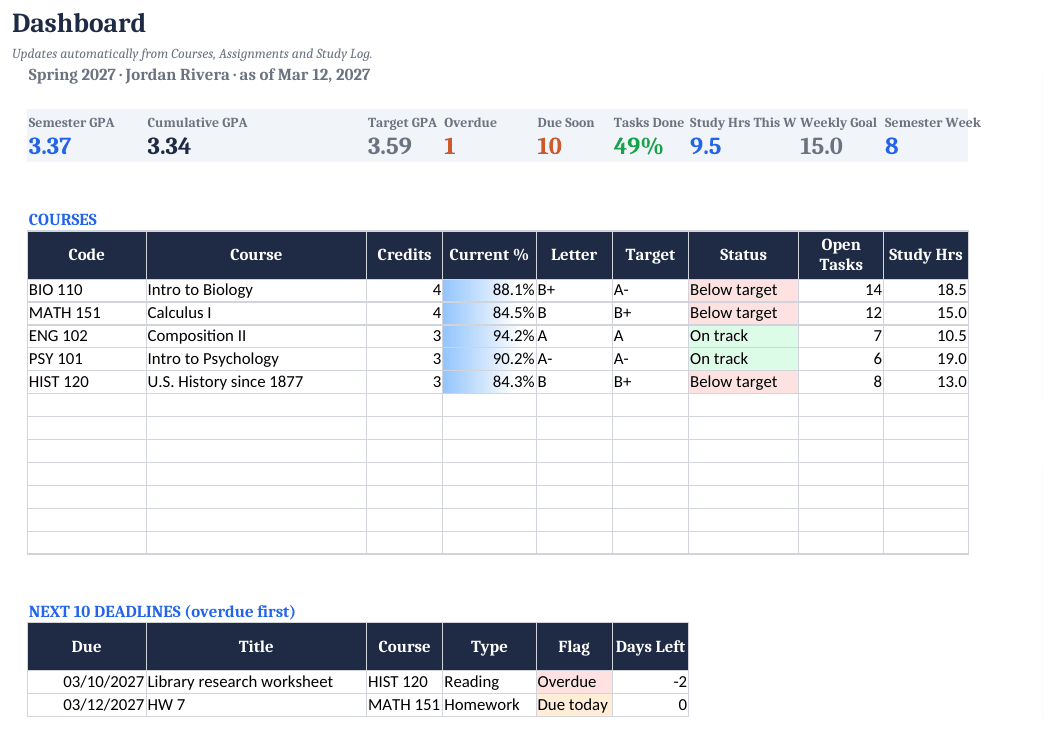This screenshot has height=730, width=1055.
Task: Click the MATH 151 code cell in Courses
Action: pyautogui.click(x=87, y=313)
